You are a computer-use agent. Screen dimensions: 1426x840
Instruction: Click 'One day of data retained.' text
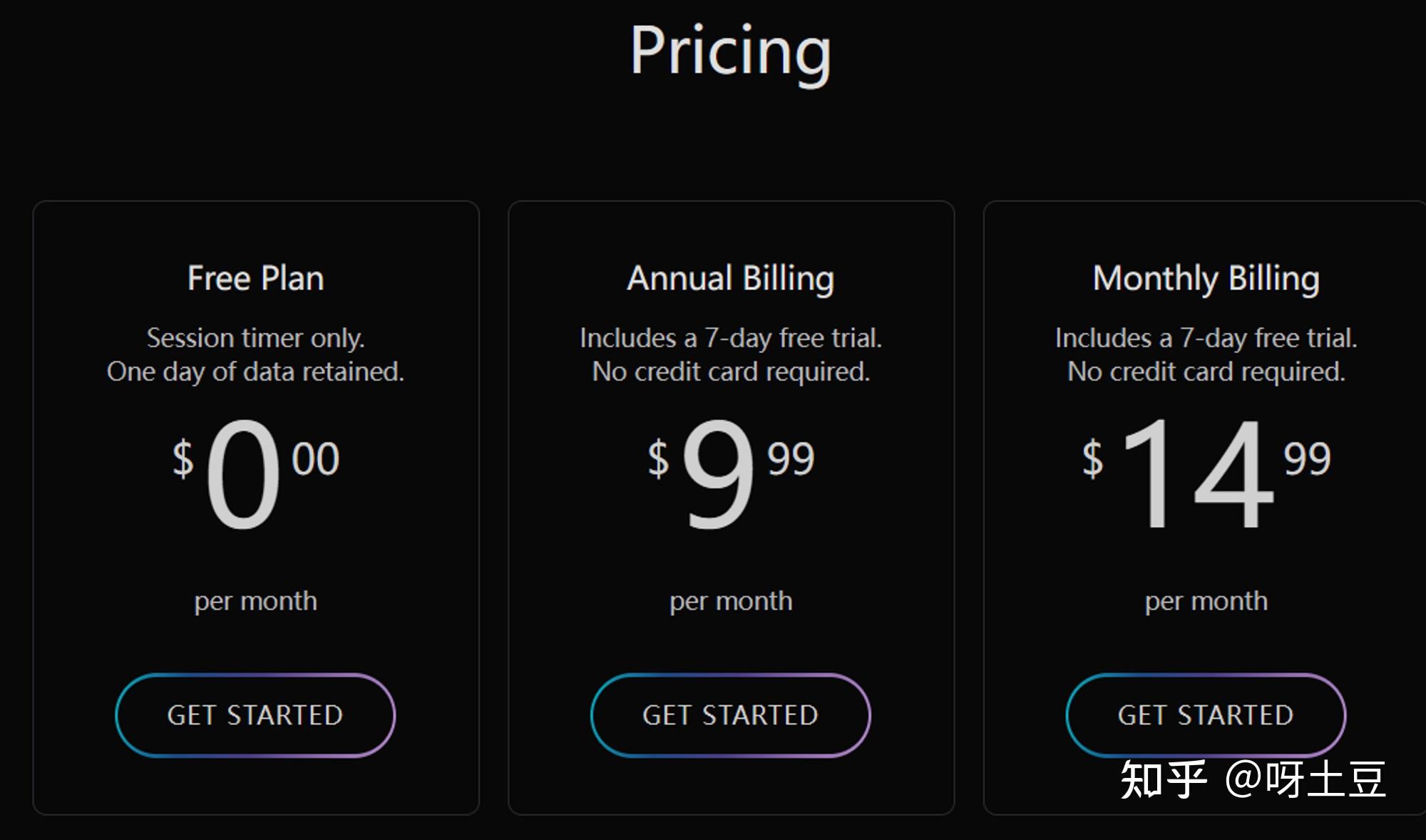255,372
